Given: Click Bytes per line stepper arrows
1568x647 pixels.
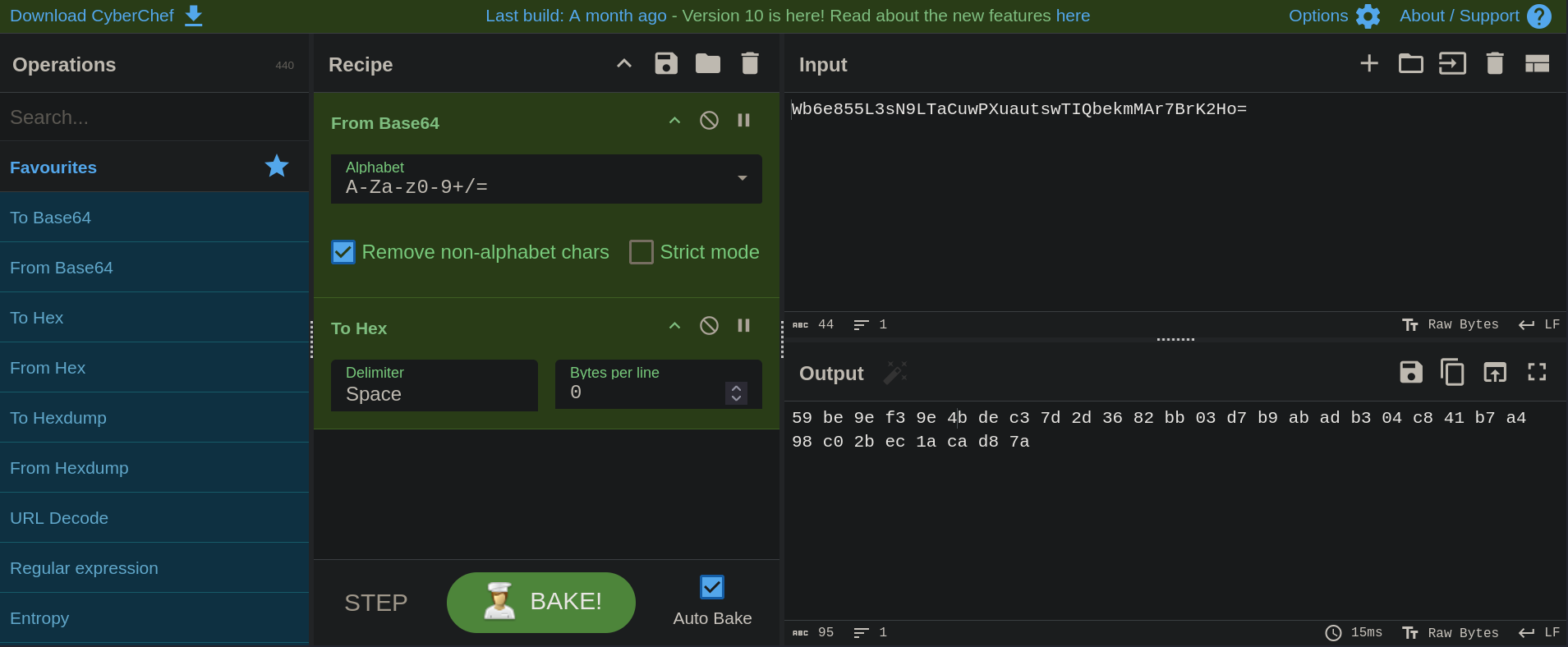Looking at the screenshot, I should [x=737, y=393].
